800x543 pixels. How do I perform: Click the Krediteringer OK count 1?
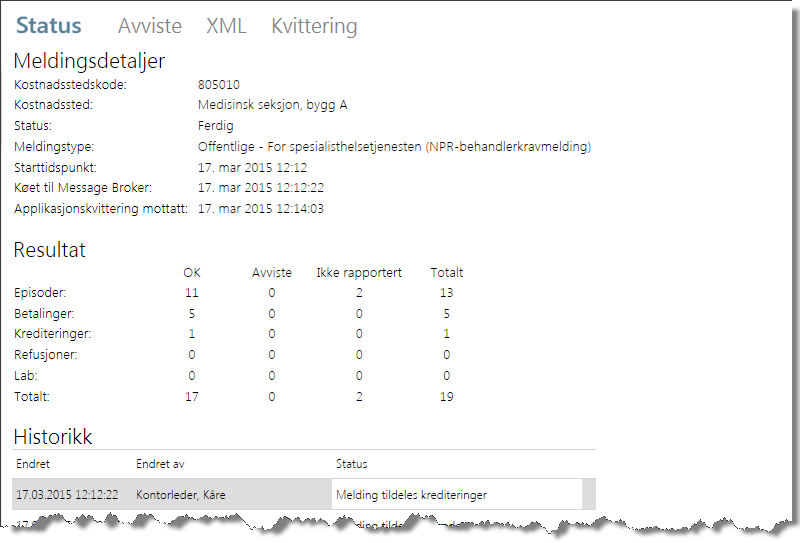[192, 334]
